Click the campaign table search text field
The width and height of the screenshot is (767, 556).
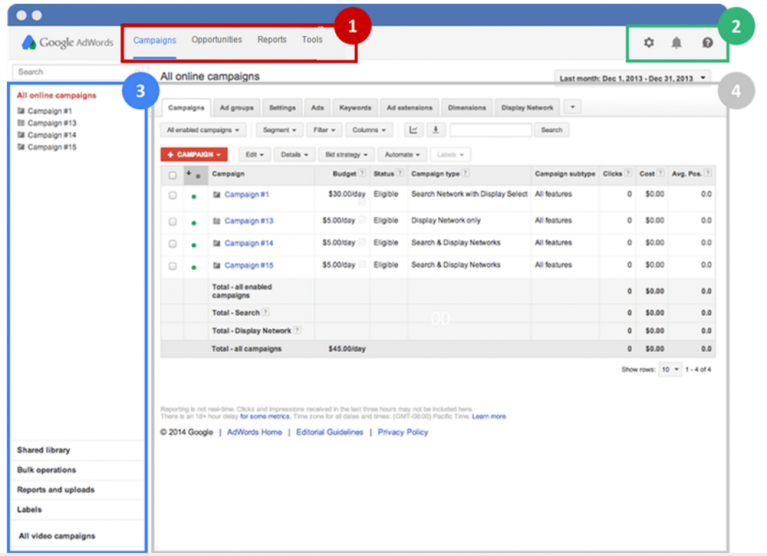(x=491, y=130)
